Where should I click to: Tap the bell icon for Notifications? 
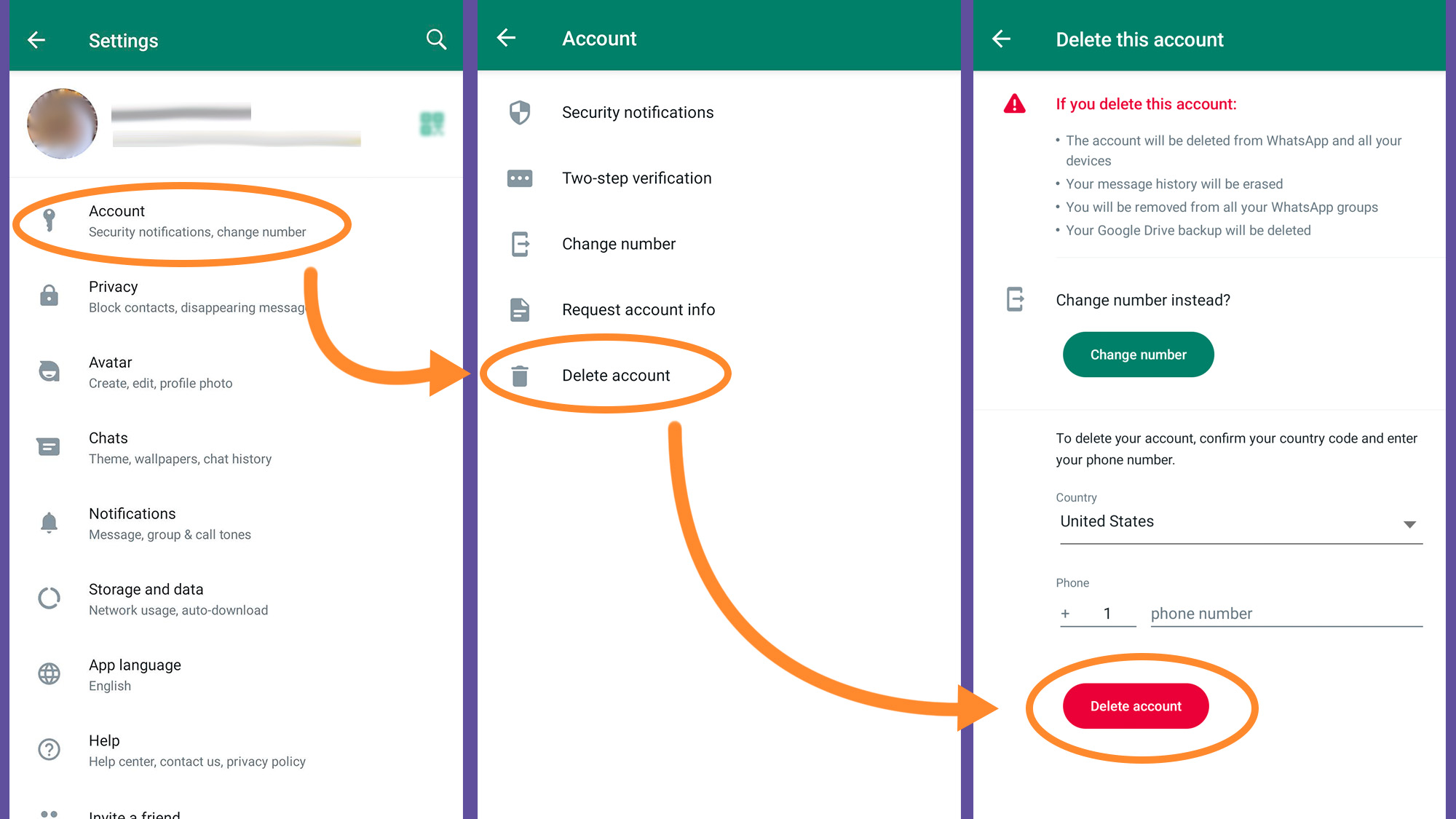(49, 523)
